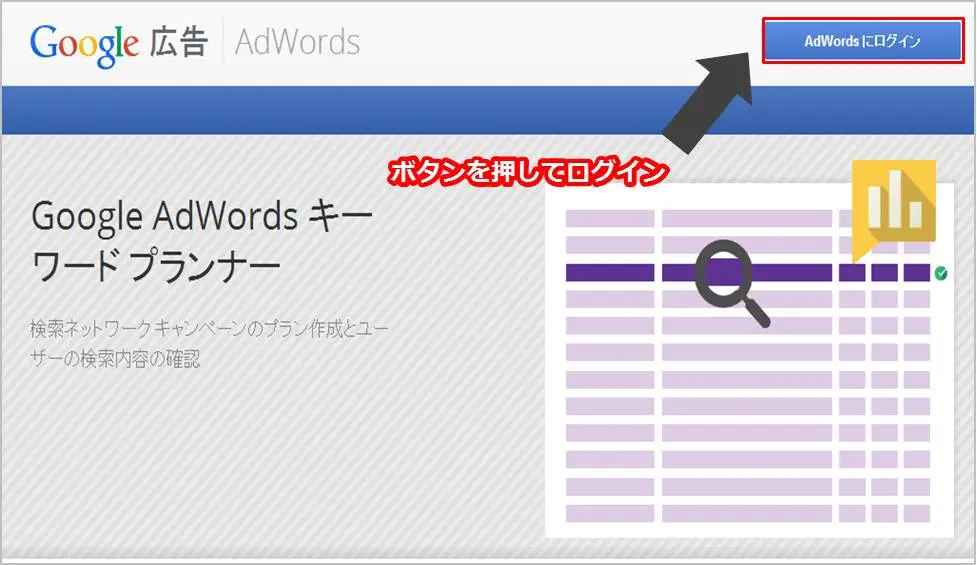Viewport: 977px width, 565px height.
Task: Click the magnifying glass illustration icon
Action: [732, 283]
